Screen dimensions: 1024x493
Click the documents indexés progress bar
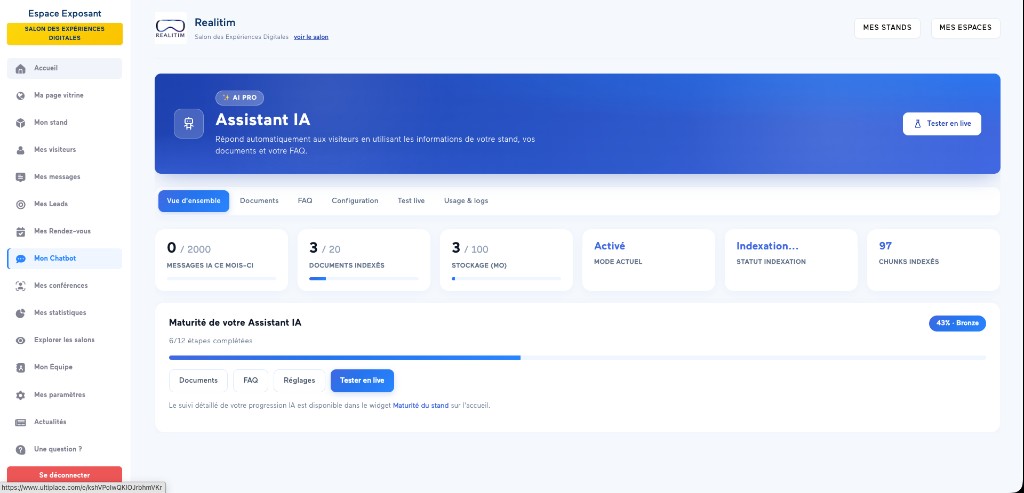[x=364, y=279]
